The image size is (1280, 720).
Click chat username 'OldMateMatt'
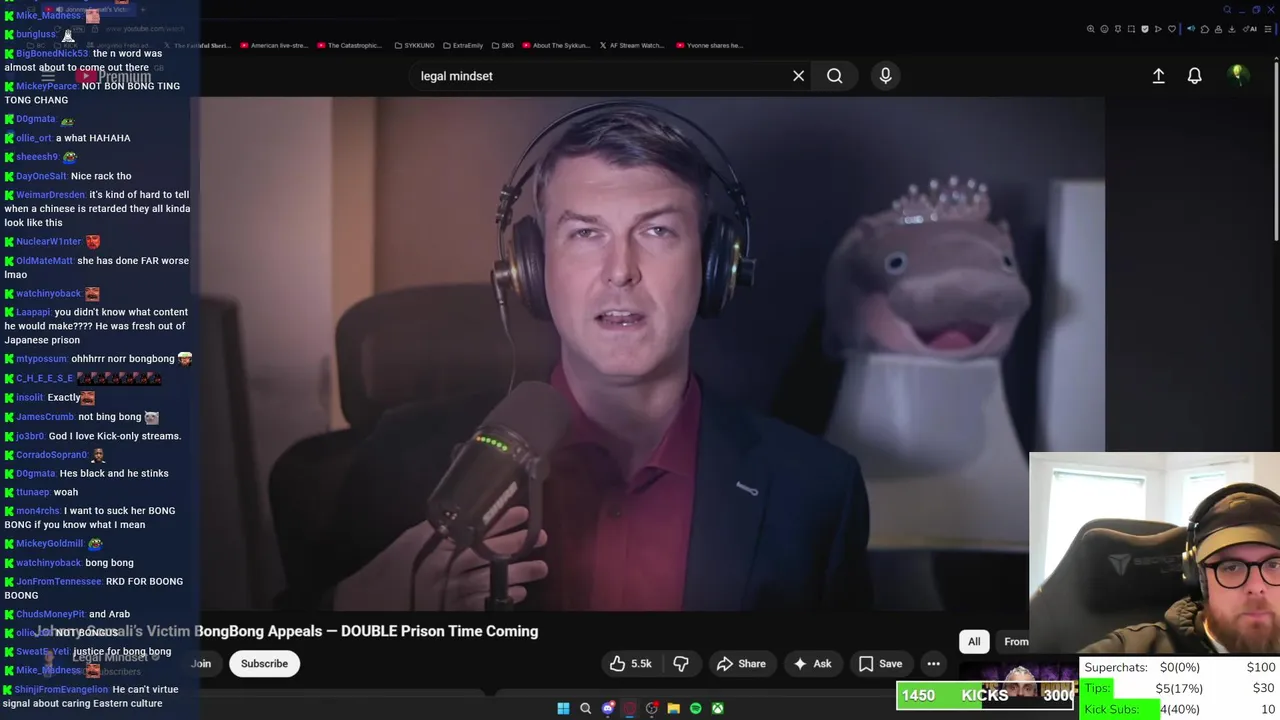point(45,261)
